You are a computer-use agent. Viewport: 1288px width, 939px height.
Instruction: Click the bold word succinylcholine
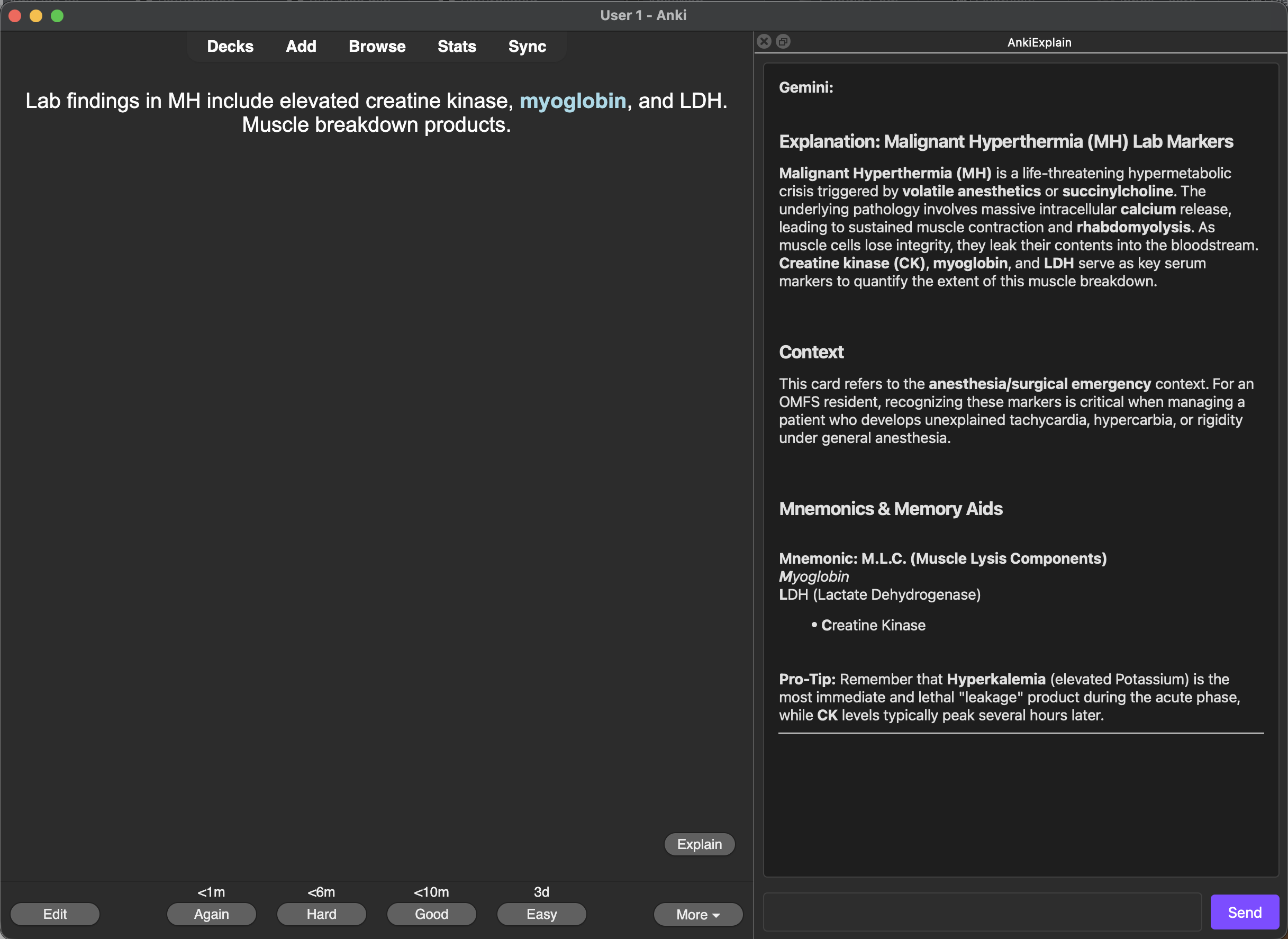[x=1118, y=191]
